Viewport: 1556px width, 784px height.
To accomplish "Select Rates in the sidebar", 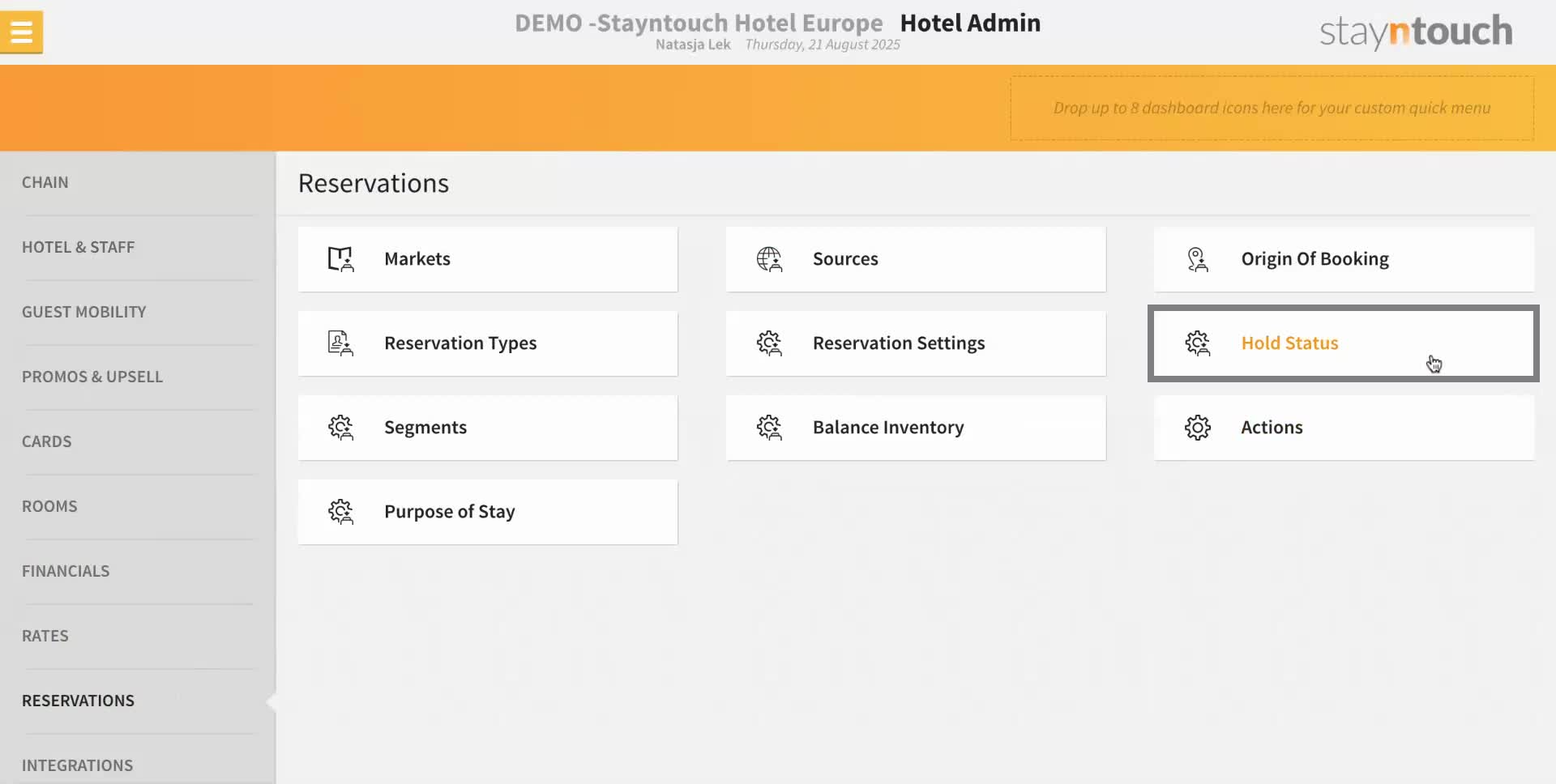I will click(x=138, y=637).
